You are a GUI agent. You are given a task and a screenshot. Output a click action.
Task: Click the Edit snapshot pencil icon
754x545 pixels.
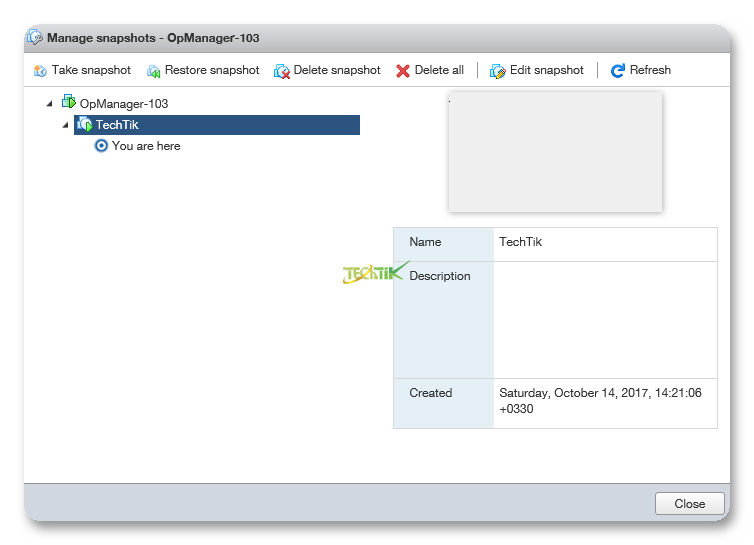point(497,71)
